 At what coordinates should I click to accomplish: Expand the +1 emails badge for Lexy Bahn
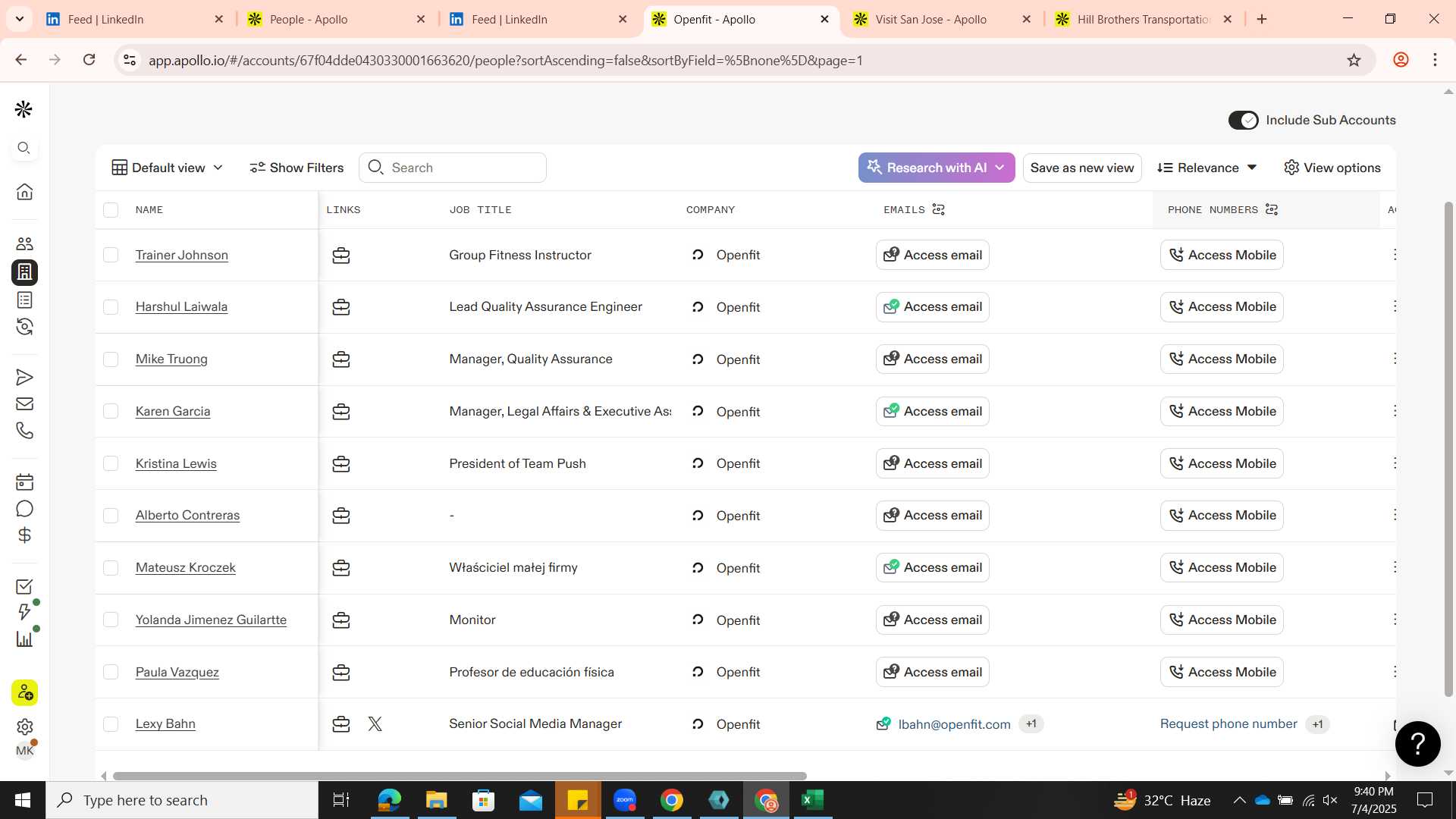1031,724
